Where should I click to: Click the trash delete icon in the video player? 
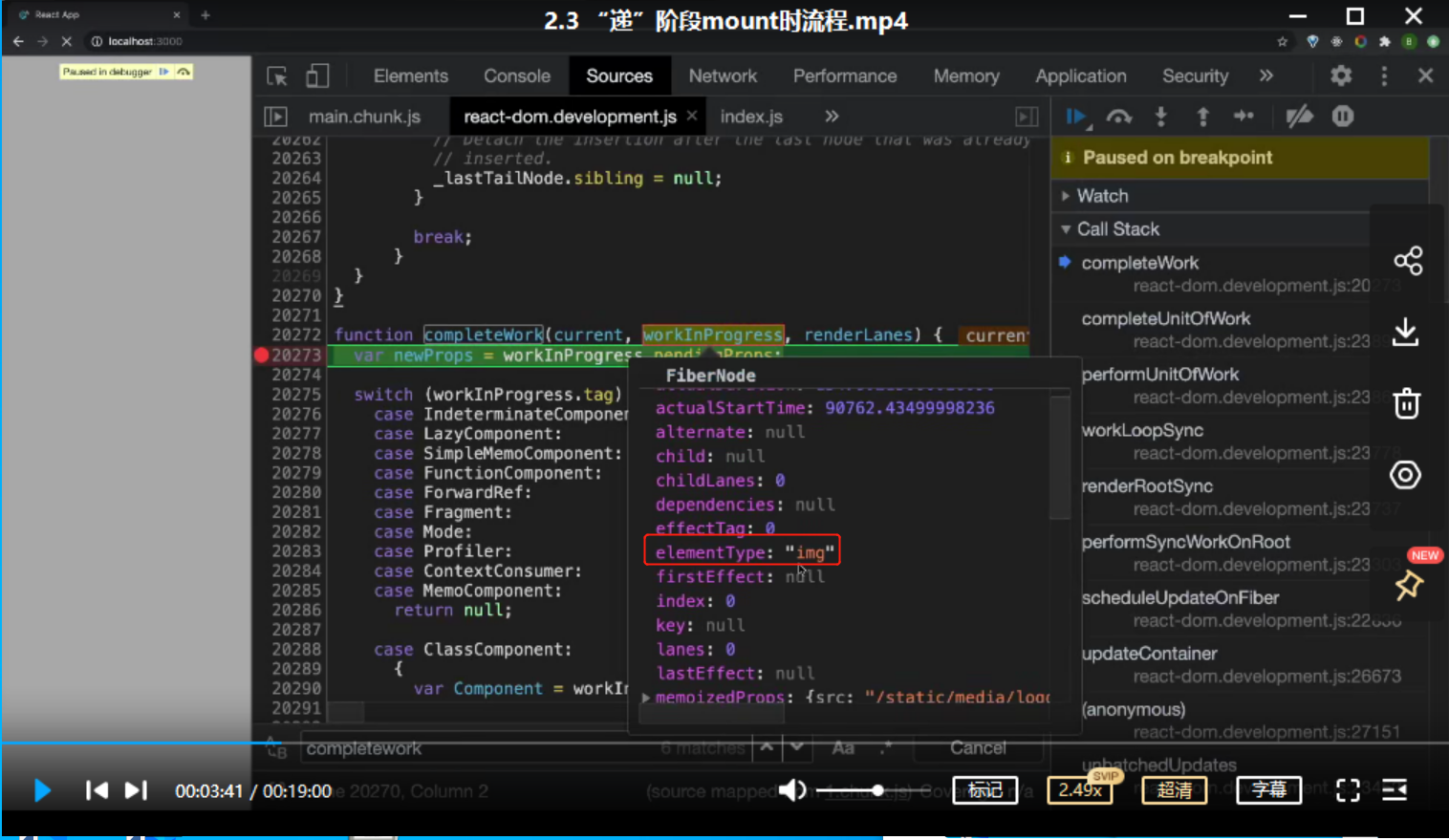coord(1406,403)
